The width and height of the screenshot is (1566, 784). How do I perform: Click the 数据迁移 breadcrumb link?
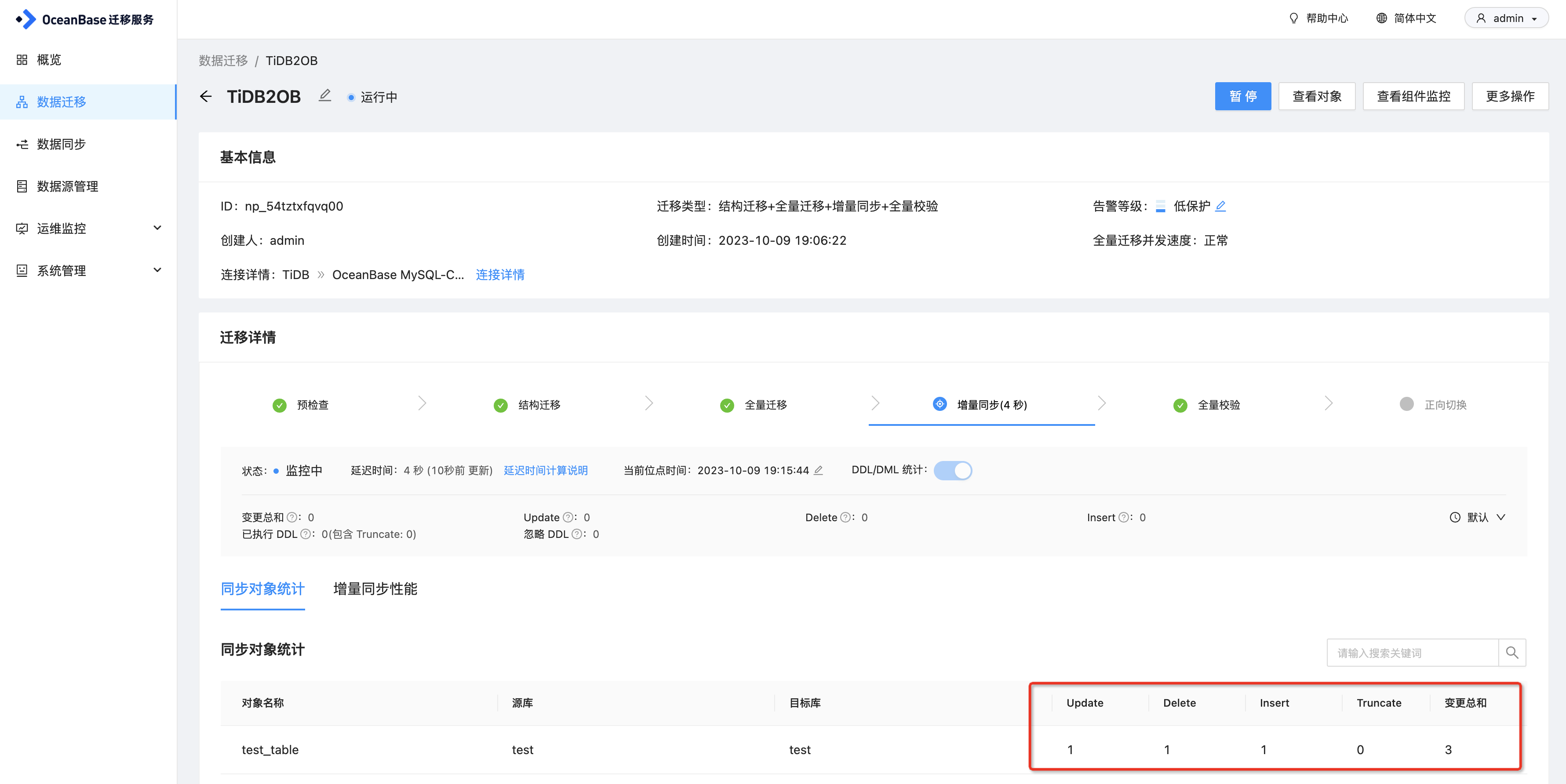coord(223,60)
